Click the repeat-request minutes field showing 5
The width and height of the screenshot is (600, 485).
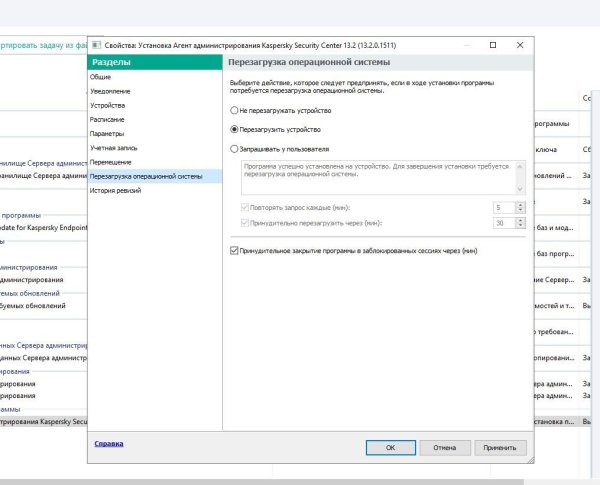tap(504, 207)
